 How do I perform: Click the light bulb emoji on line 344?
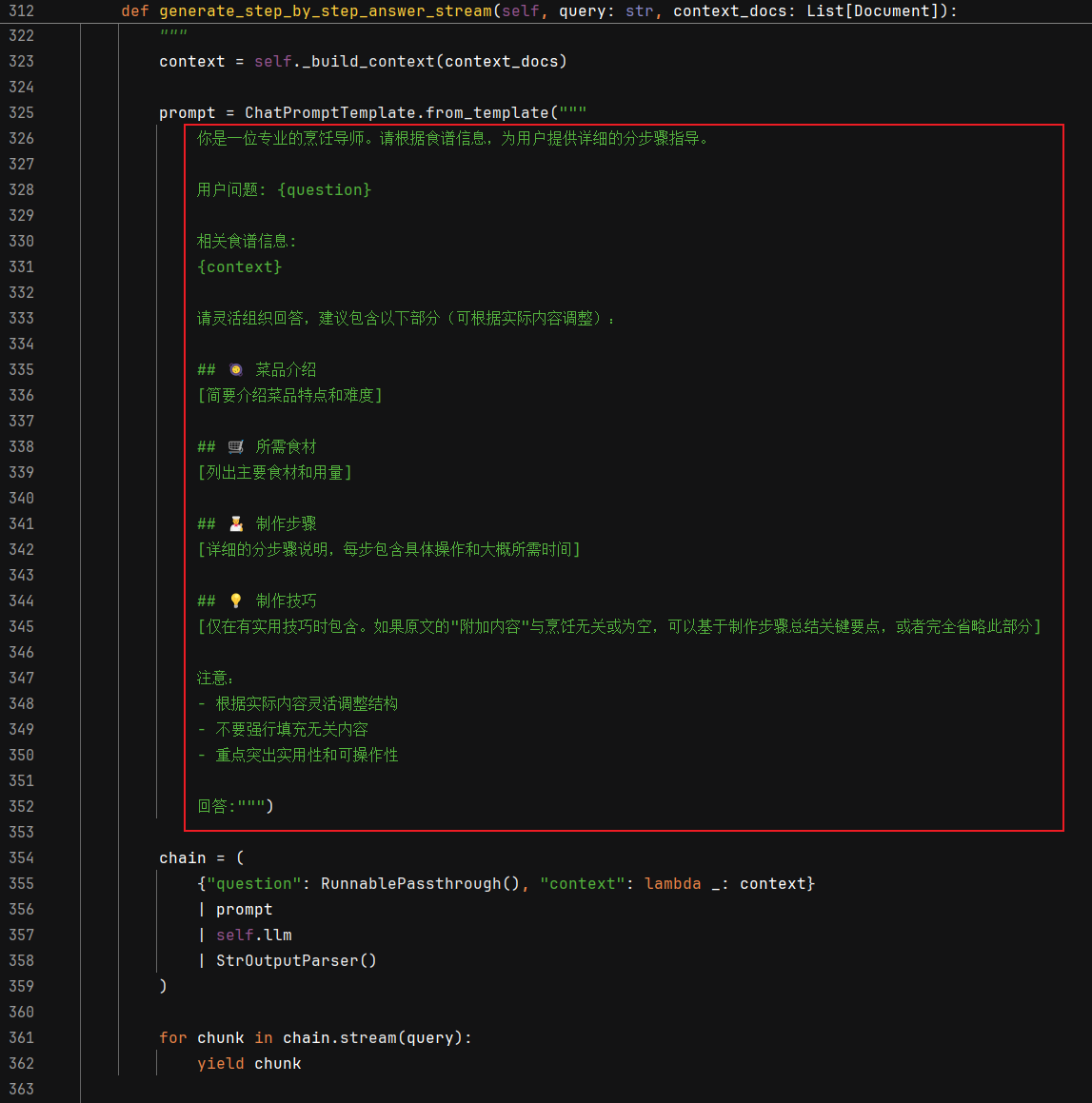tap(236, 601)
